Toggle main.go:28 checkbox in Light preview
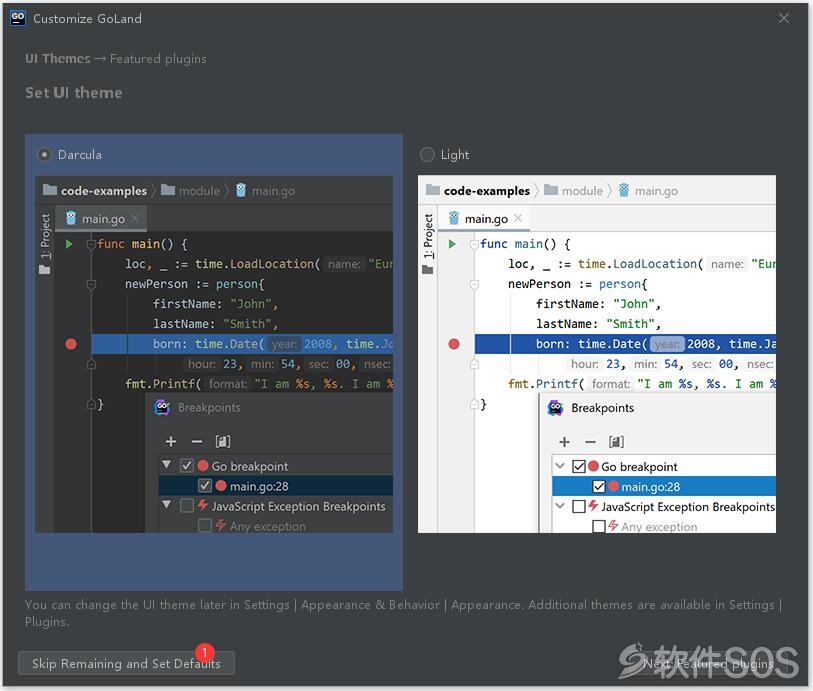Screen dimensions: 813x691 point(599,486)
